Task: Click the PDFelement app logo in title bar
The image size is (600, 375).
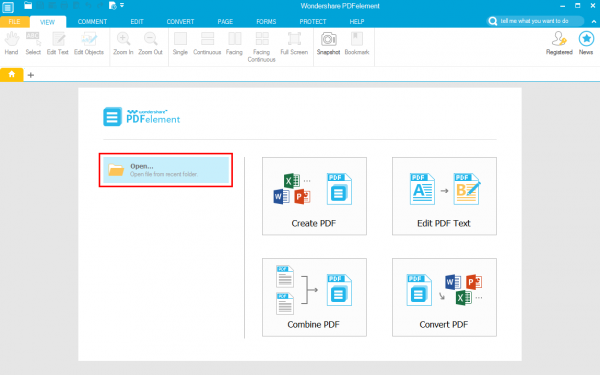Action: pyautogui.click(x=8, y=7)
